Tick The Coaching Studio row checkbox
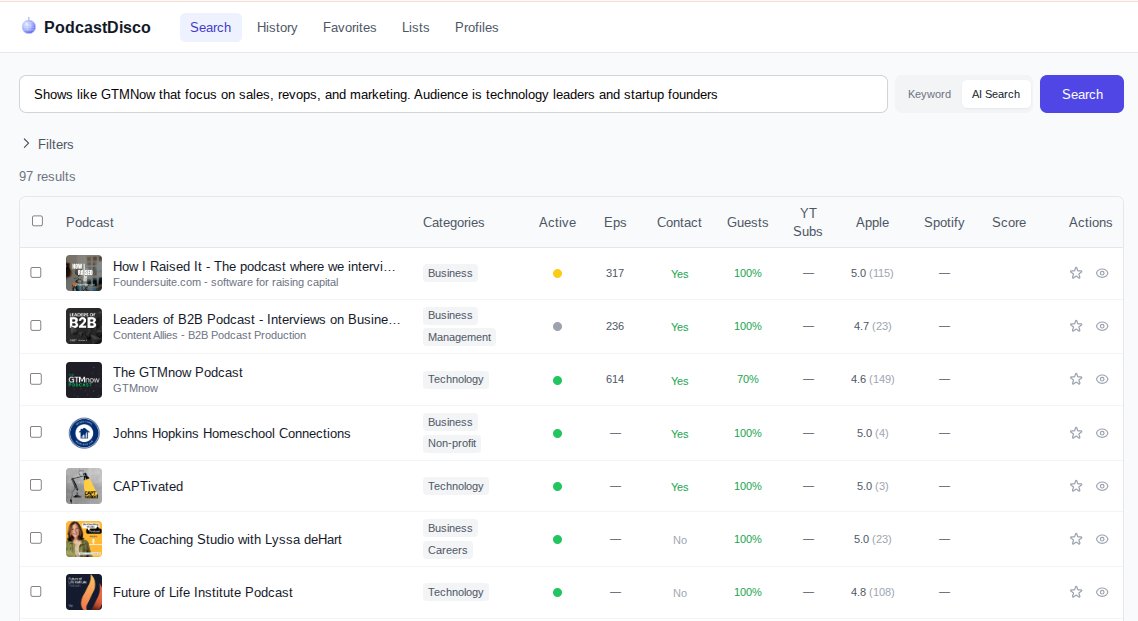This screenshot has height=621, width=1138. click(36, 538)
